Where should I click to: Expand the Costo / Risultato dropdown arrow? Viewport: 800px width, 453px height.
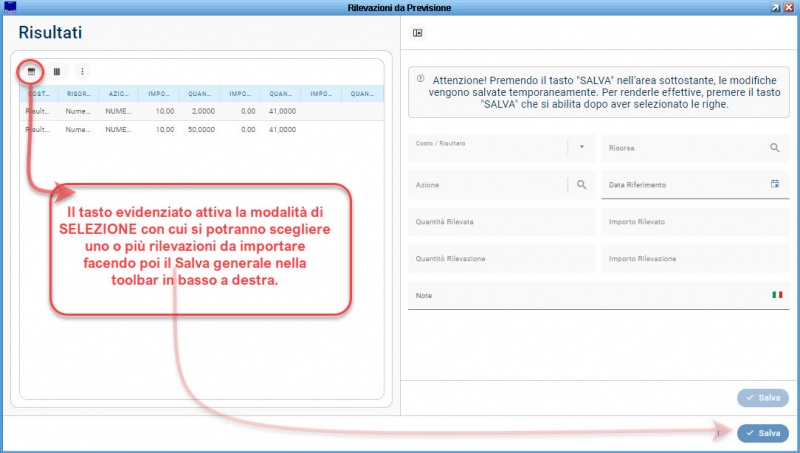point(582,147)
